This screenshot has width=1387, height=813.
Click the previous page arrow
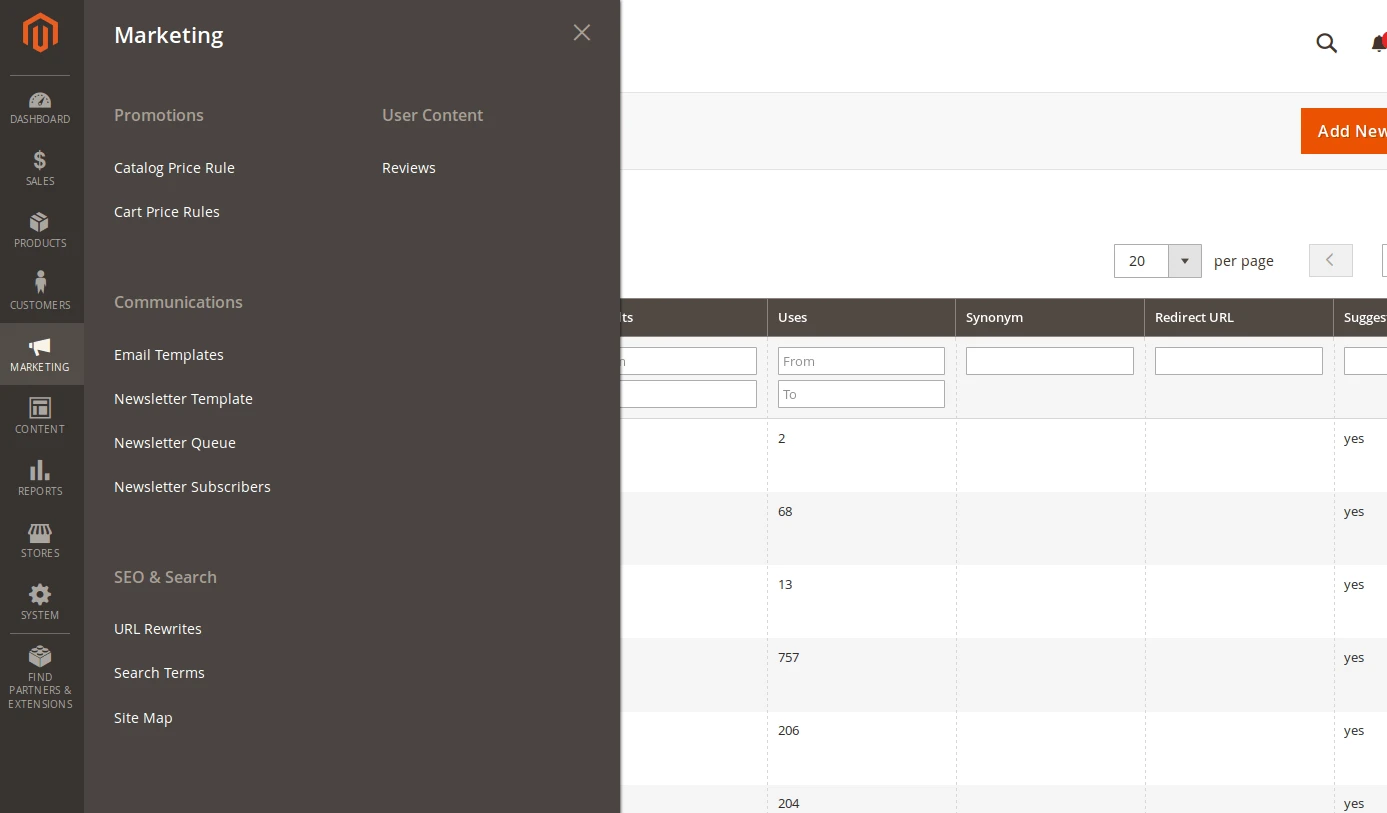point(1330,260)
